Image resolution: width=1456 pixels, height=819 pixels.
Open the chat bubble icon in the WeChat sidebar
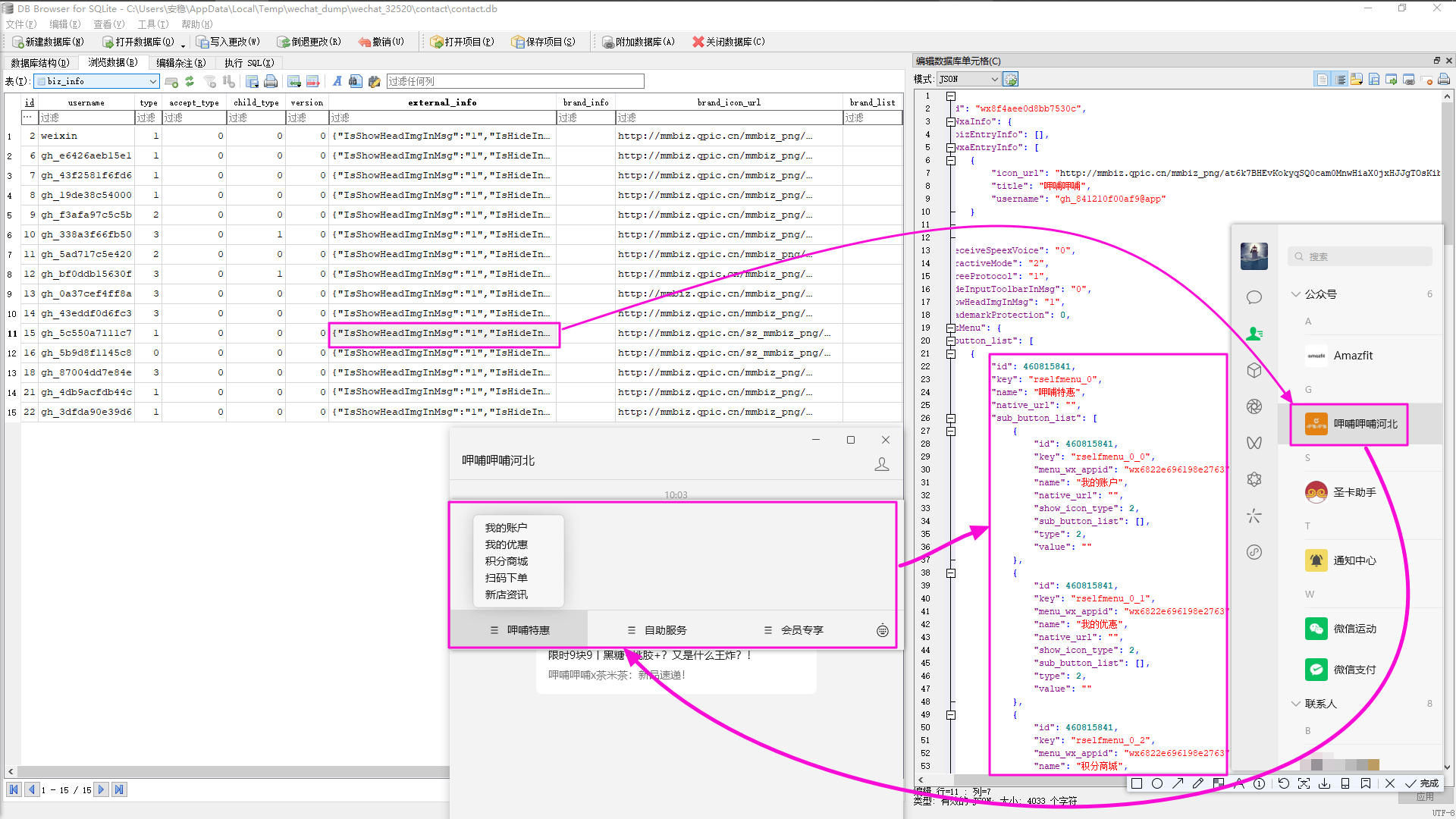1254,297
